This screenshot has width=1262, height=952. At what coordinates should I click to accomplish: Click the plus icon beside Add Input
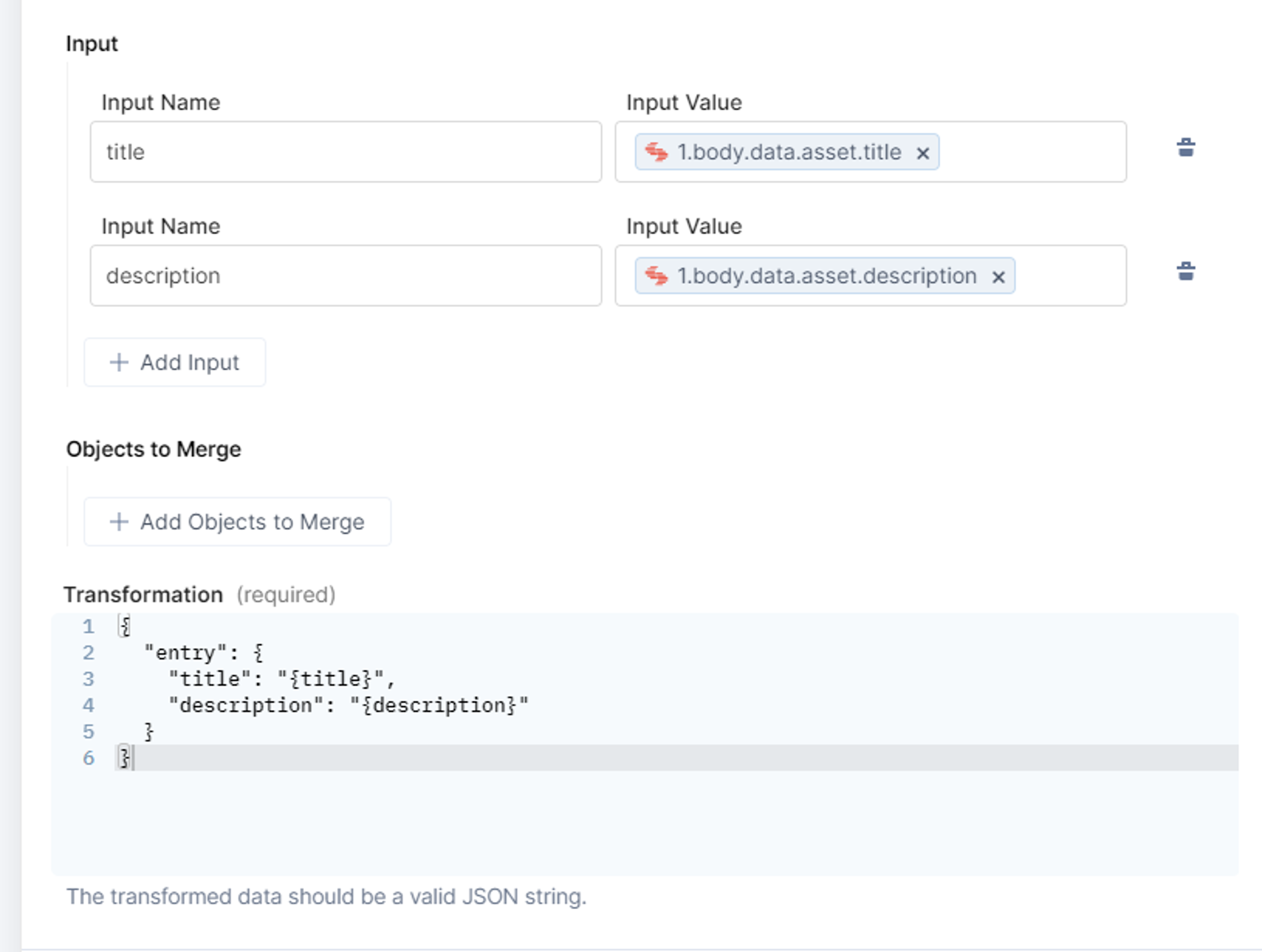point(119,362)
